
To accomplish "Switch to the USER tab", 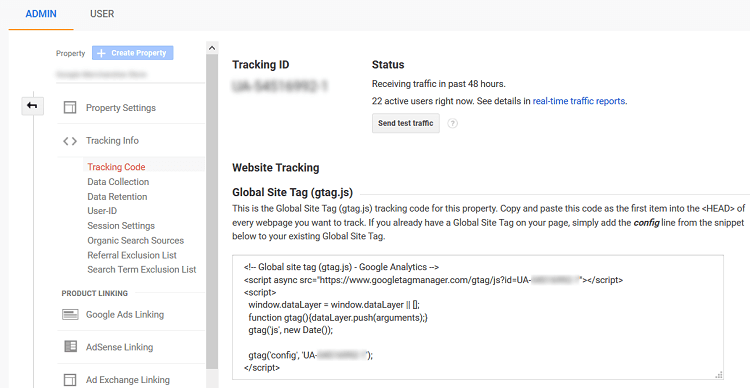I will [102, 14].
